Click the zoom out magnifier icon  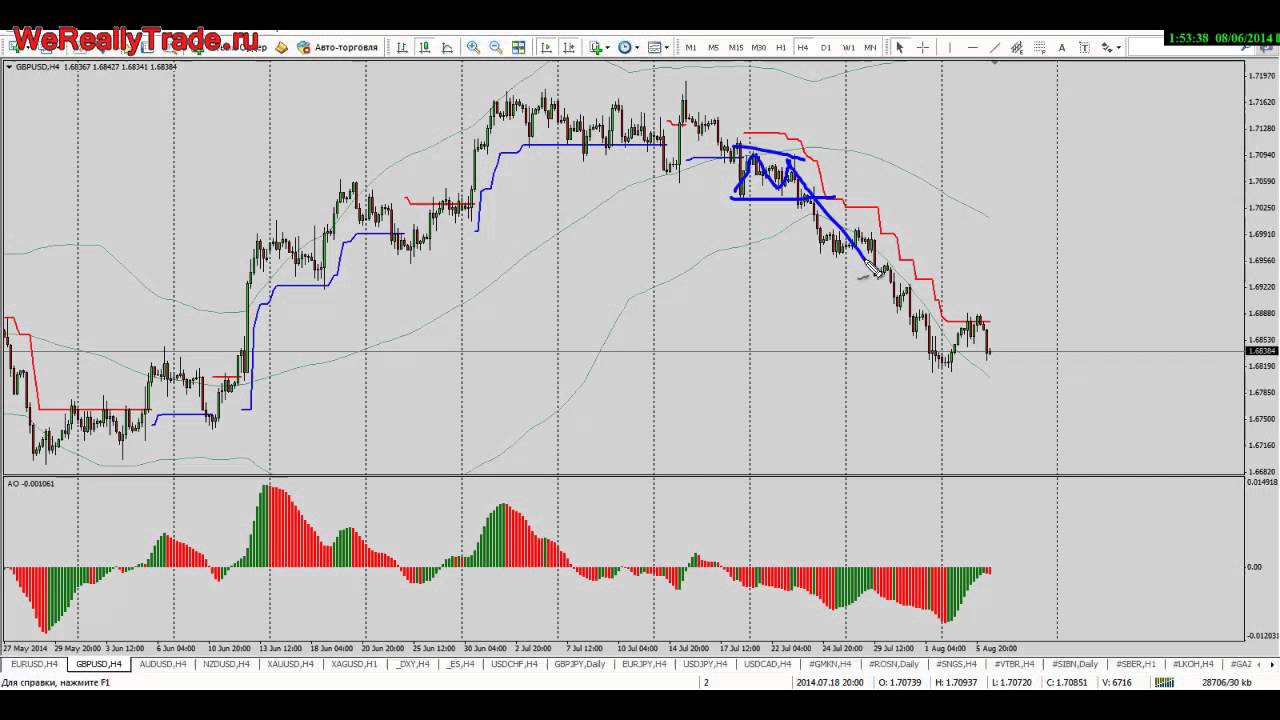coord(495,47)
